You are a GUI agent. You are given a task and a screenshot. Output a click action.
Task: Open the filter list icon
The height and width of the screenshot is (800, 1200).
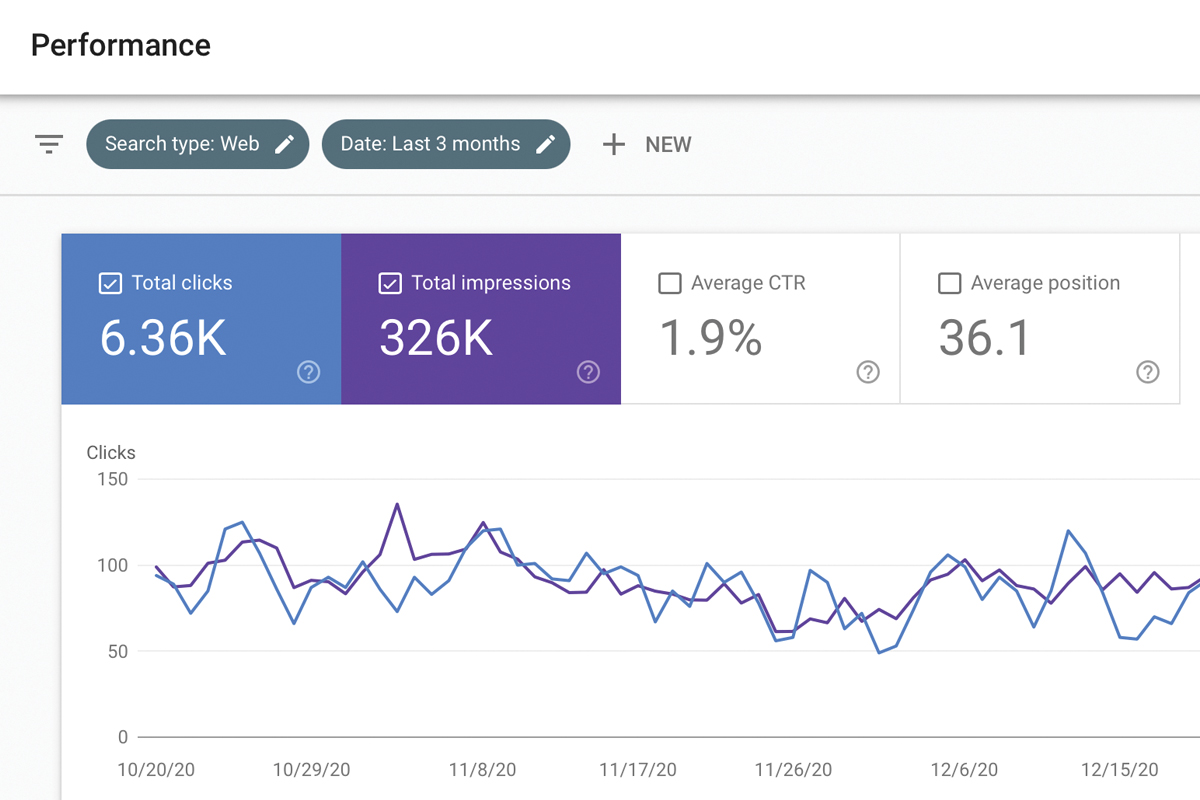[49, 144]
